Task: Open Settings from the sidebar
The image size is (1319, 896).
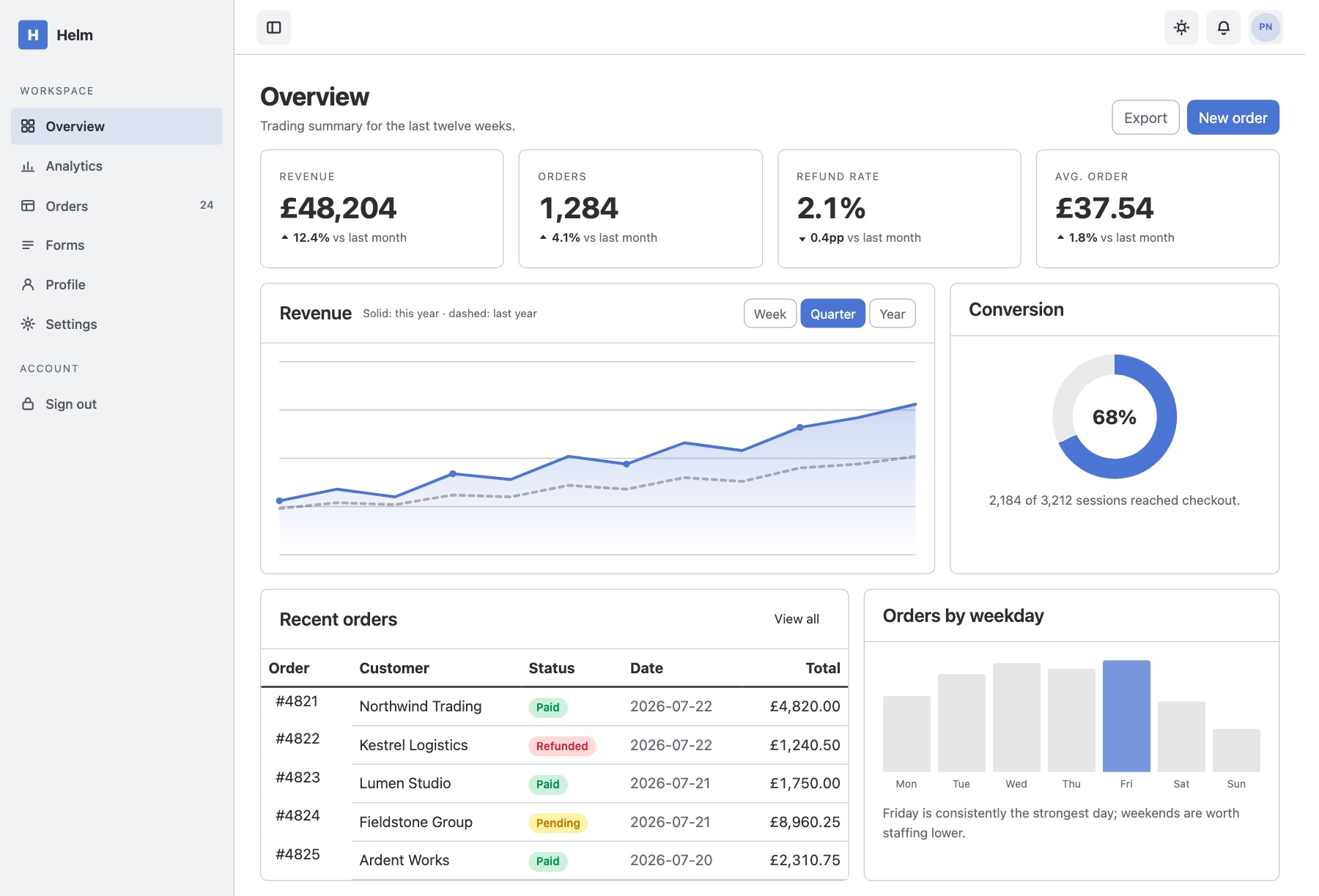Action: pyautogui.click(x=117, y=325)
